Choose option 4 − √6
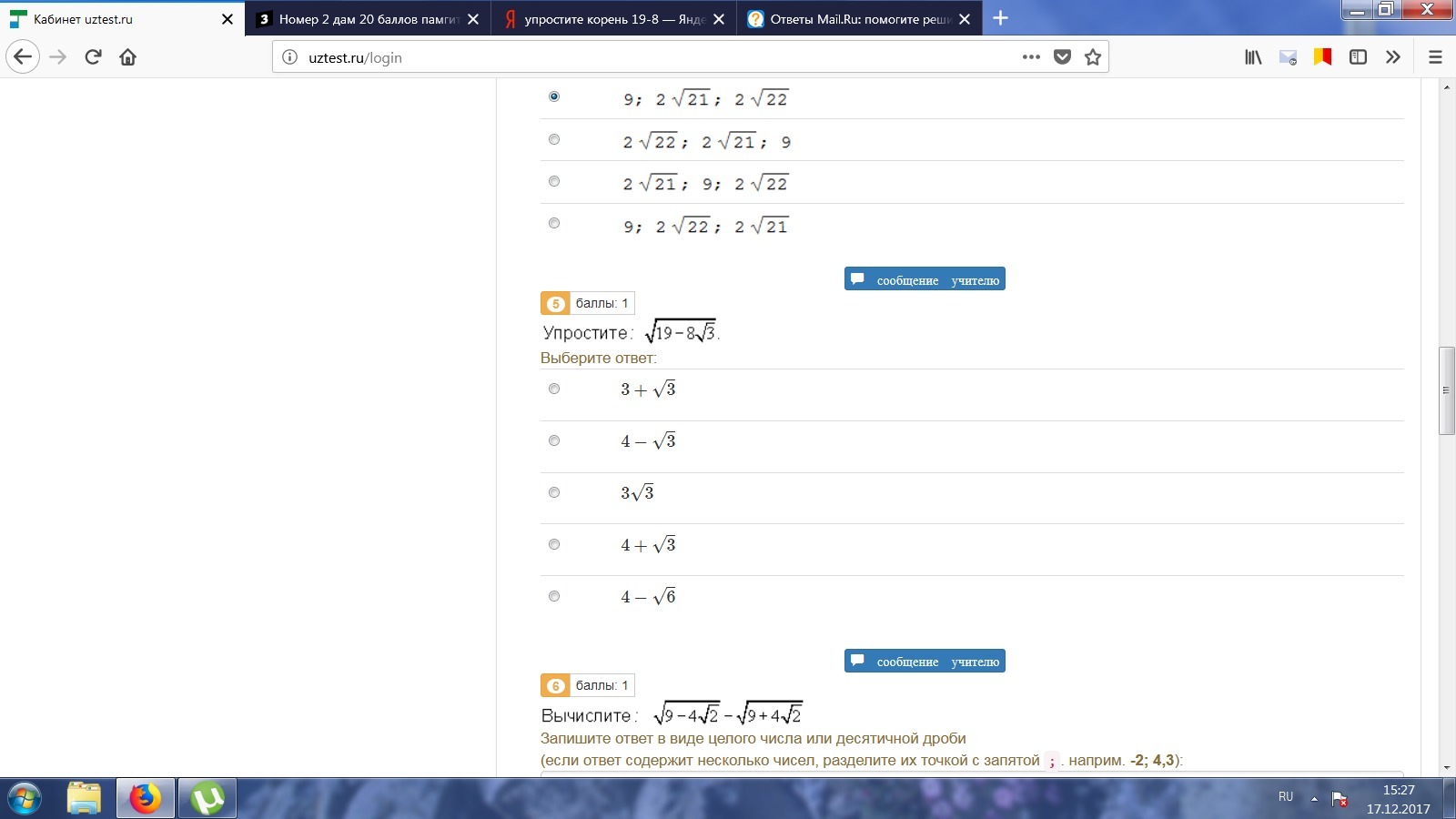This screenshot has width=1456, height=819. [x=554, y=596]
